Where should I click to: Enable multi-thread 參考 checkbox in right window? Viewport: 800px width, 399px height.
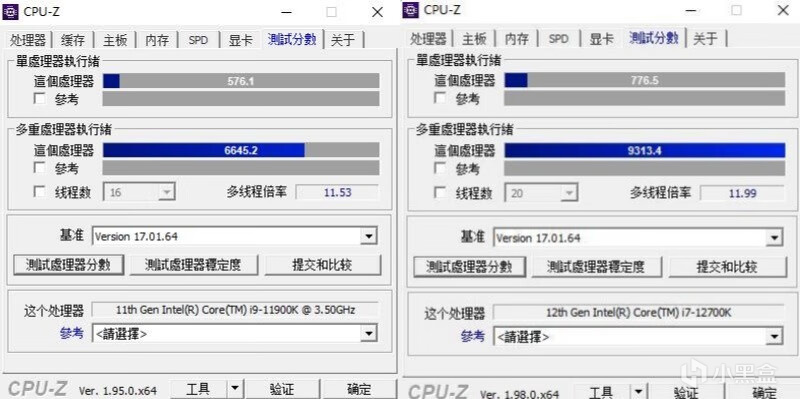(440, 168)
